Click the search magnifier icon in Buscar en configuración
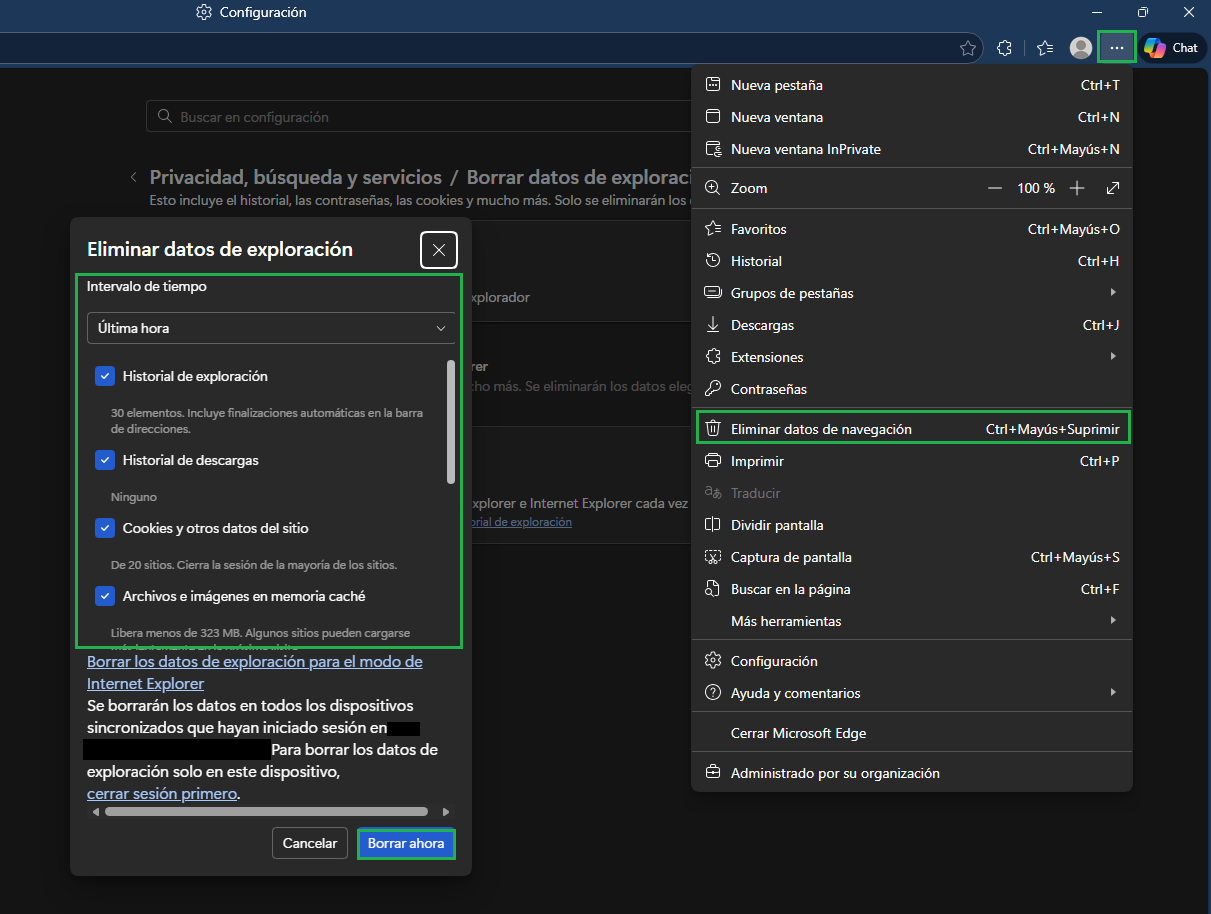This screenshot has width=1211, height=914. tap(164, 117)
